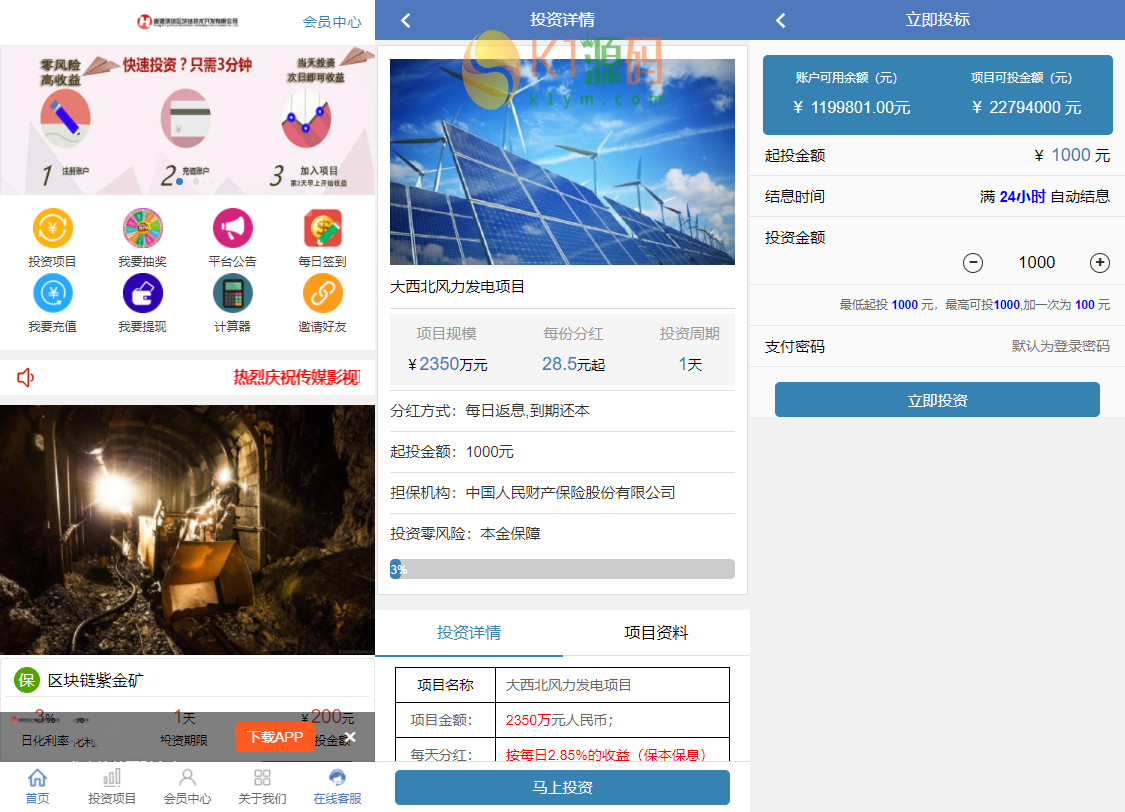Click the quick-invest steps banner

coord(187,120)
